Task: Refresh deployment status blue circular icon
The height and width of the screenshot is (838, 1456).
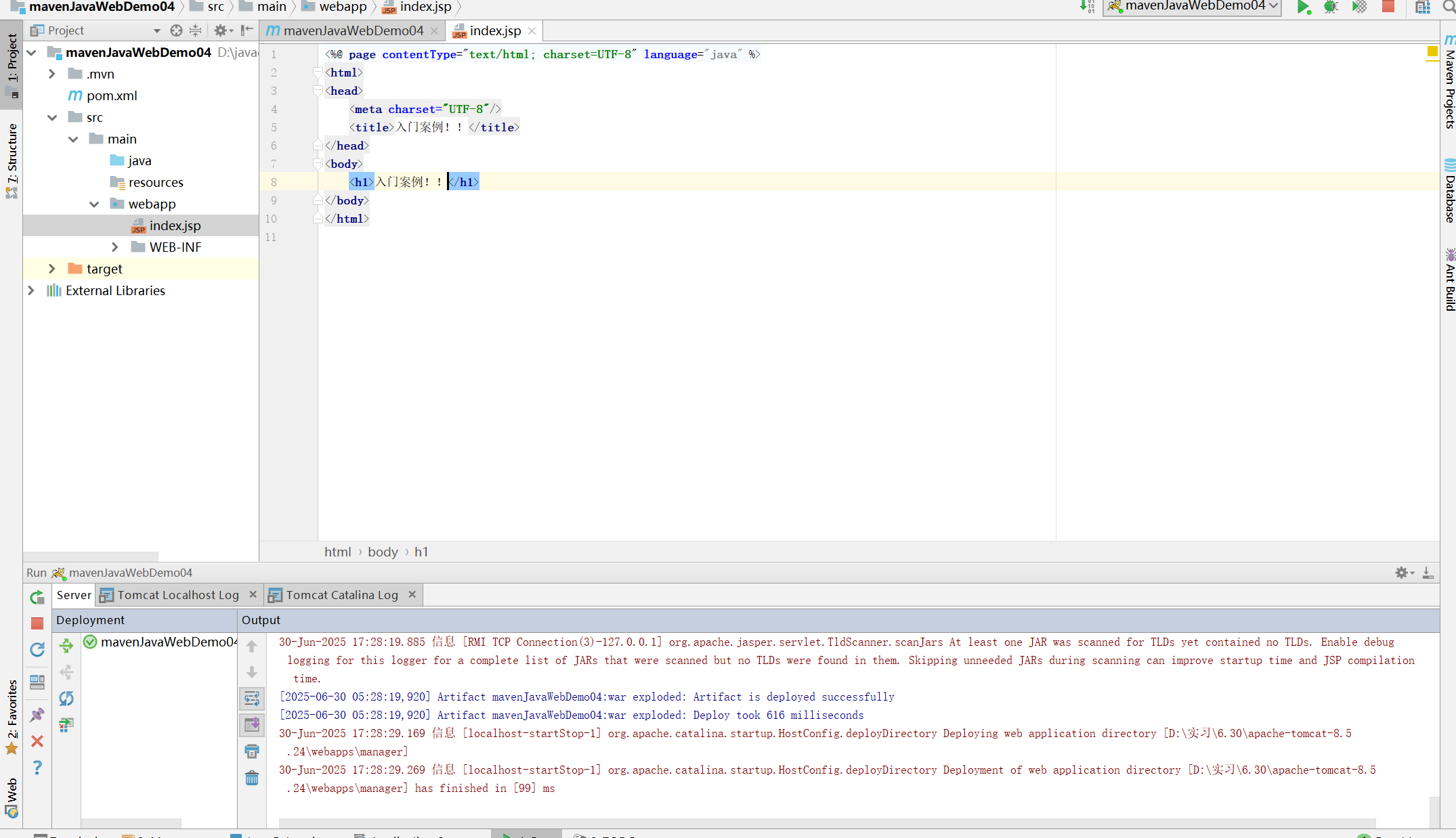Action: tap(66, 699)
